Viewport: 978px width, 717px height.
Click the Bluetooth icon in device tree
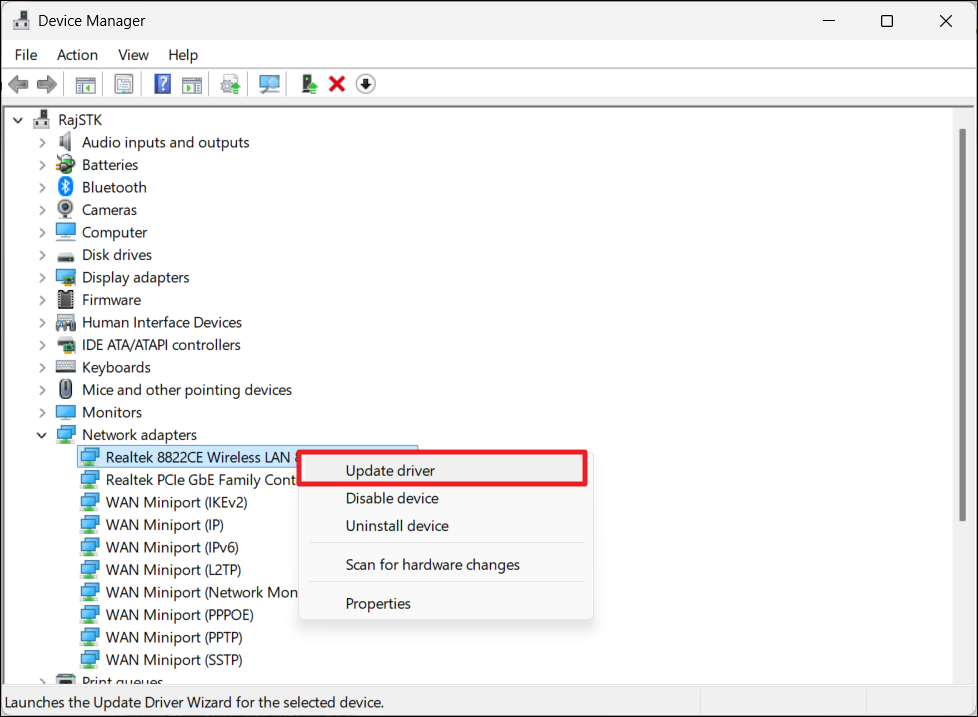(x=66, y=187)
